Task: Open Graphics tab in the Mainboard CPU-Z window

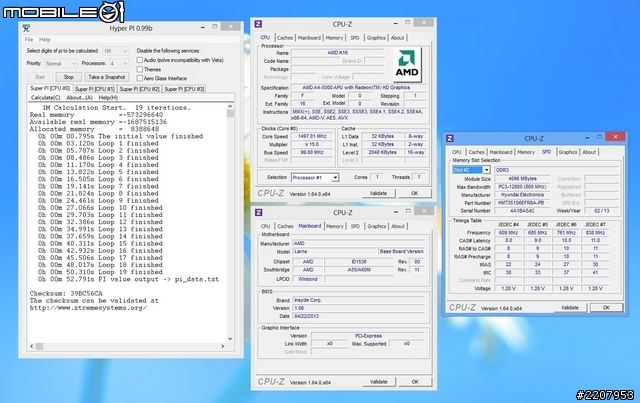Action: 376,226
